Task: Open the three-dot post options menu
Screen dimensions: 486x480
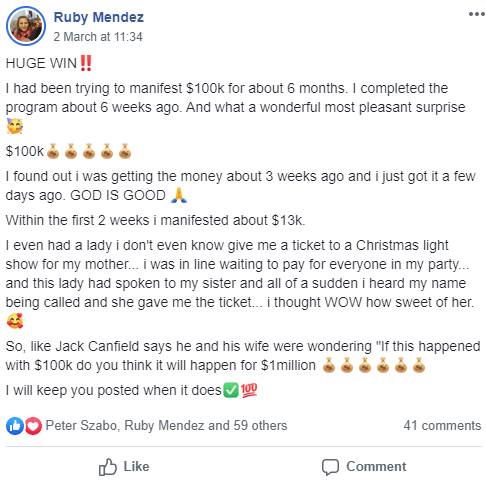Action: coord(477,14)
